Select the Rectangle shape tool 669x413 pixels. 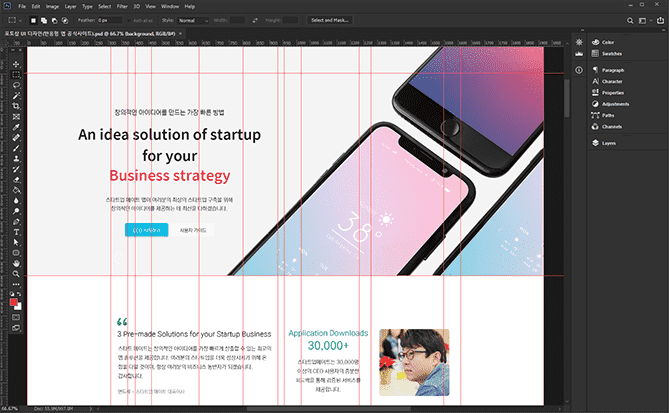coord(16,253)
